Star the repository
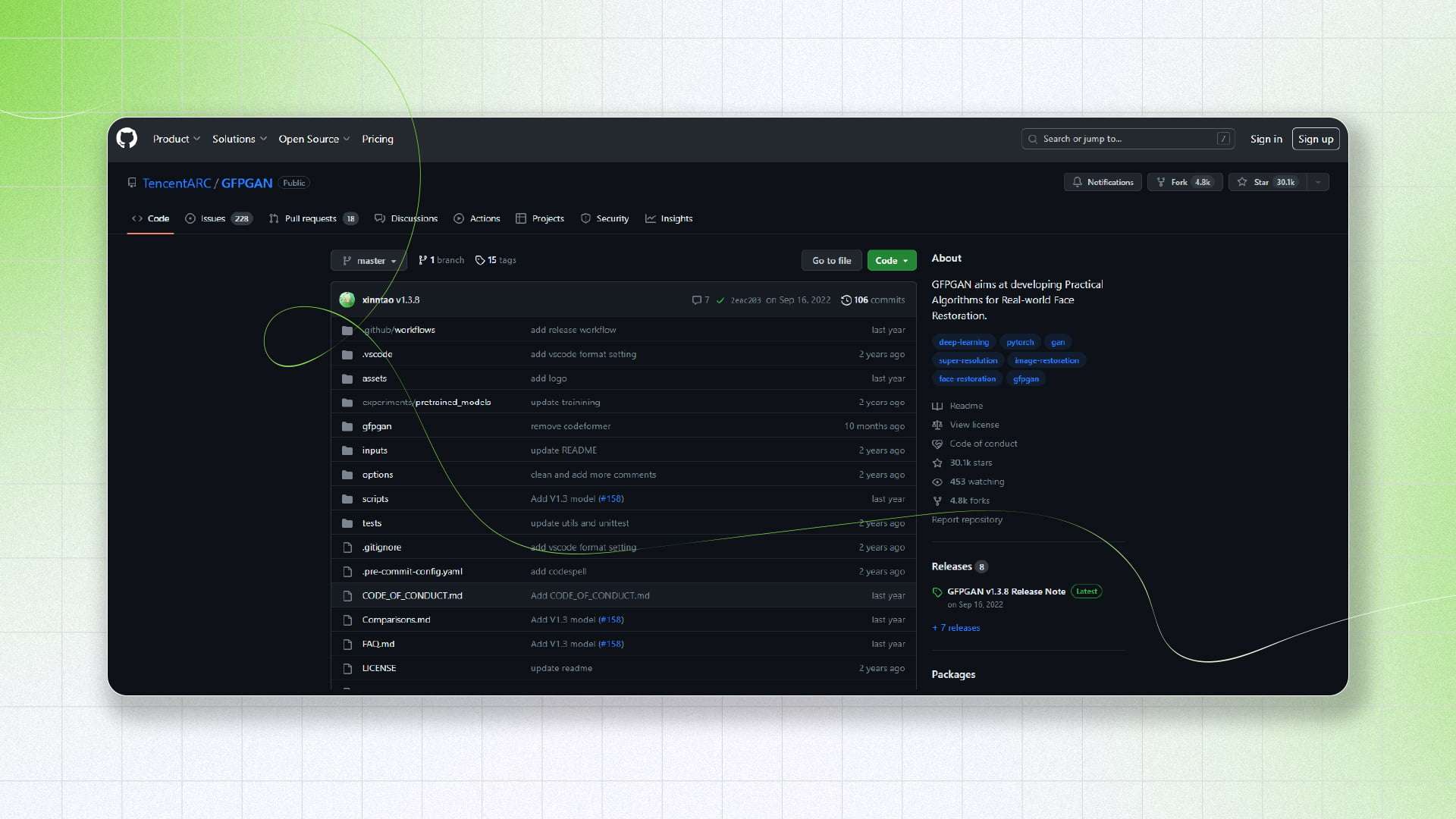This screenshot has height=819, width=1456. (1267, 182)
